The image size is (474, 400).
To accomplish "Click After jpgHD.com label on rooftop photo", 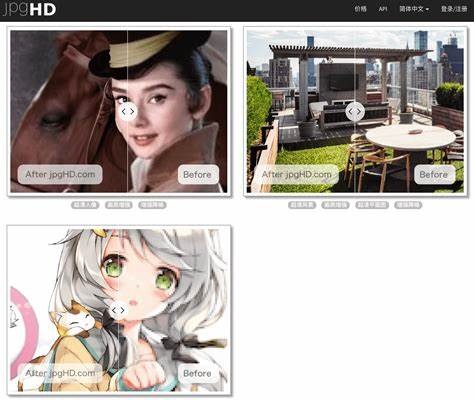I will click(296, 174).
